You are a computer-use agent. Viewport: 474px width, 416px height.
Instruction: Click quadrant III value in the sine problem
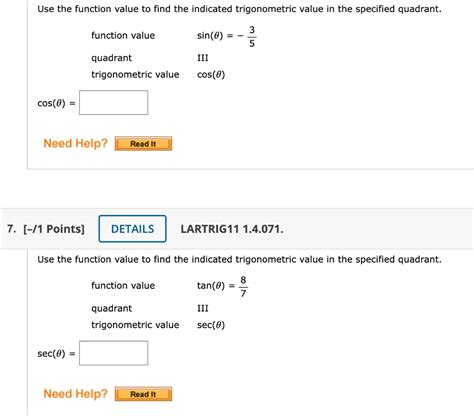pos(203,58)
